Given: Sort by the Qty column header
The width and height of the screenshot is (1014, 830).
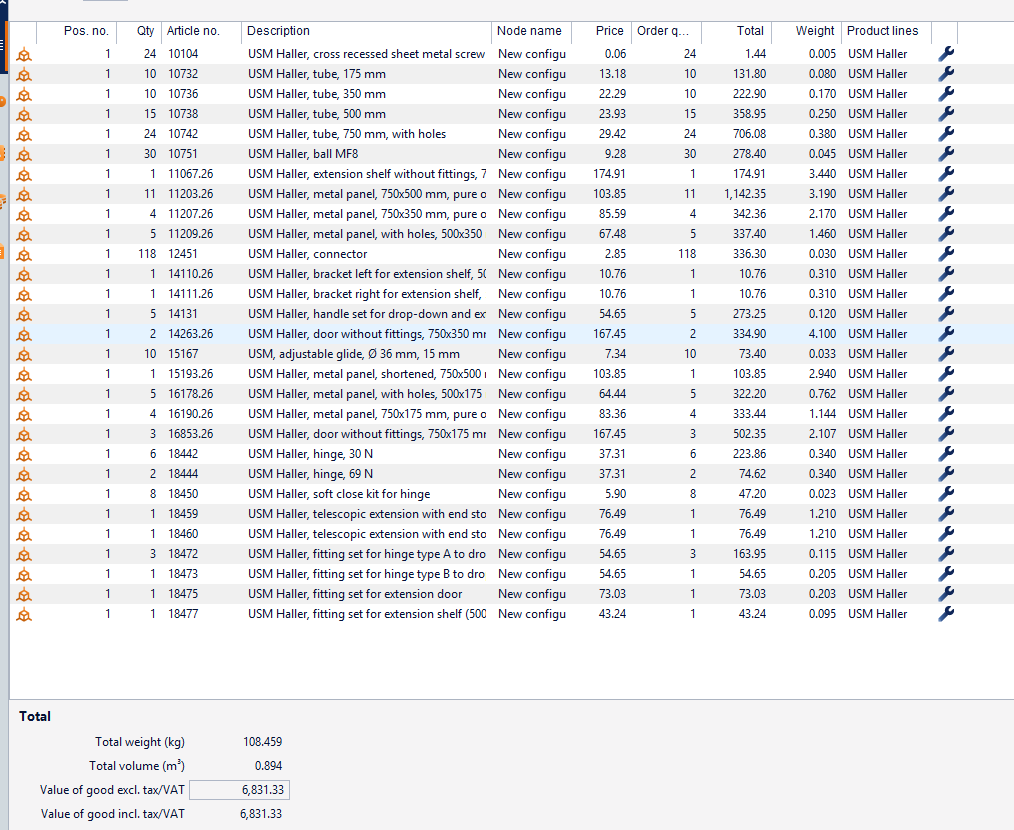Looking at the screenshot, I should pos(139,31).
